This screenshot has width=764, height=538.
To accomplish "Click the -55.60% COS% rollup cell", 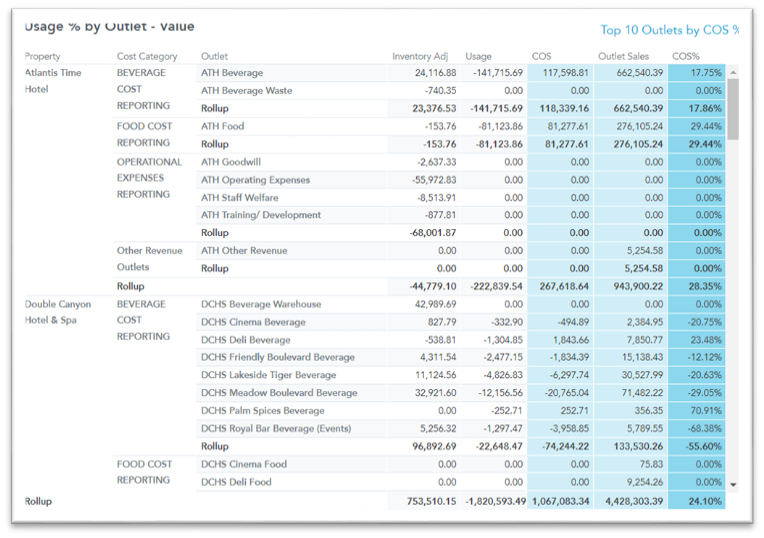I will pyautogui.click(x=697, y=446).
